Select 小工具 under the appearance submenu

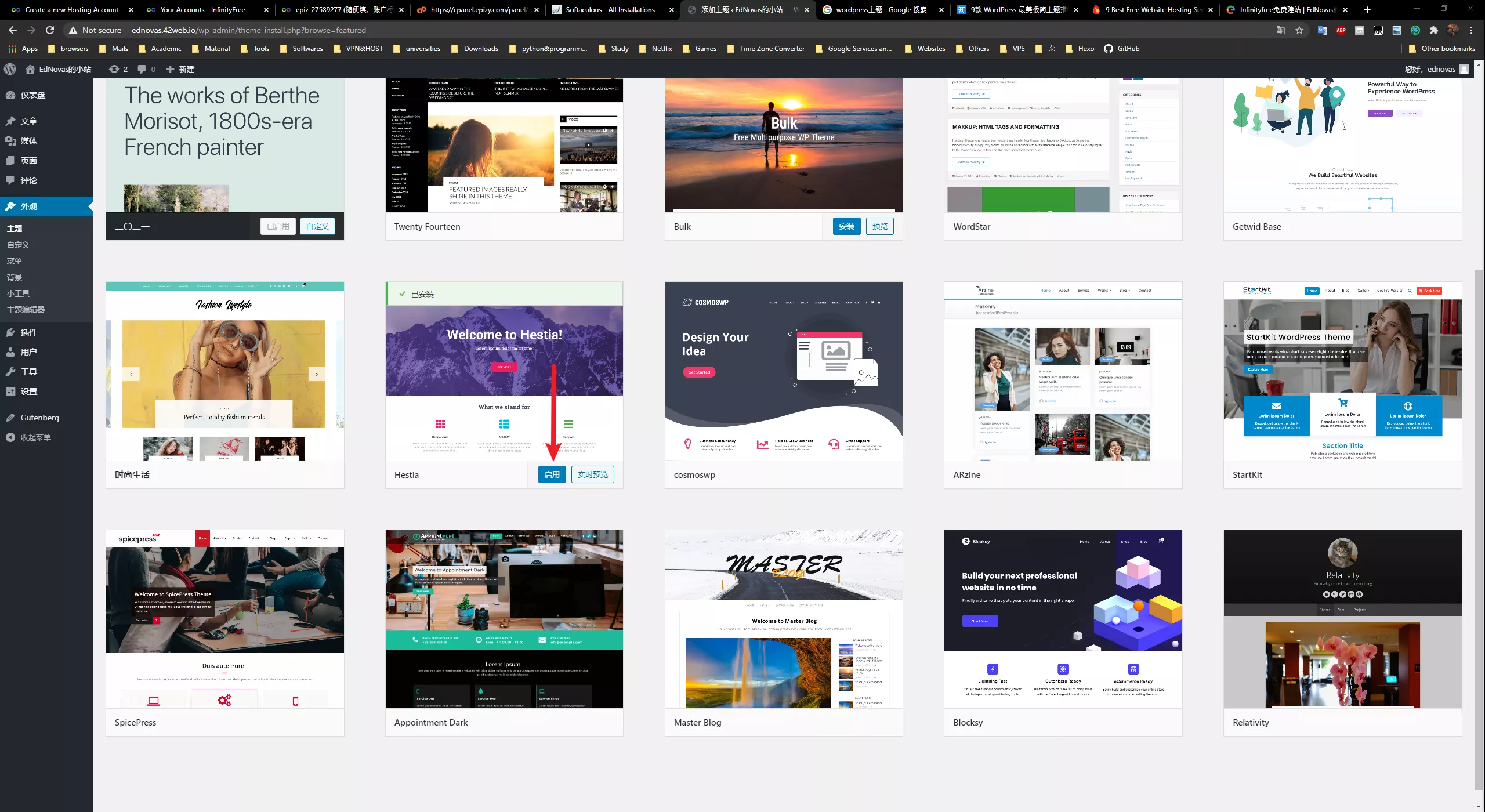(18, 293)
